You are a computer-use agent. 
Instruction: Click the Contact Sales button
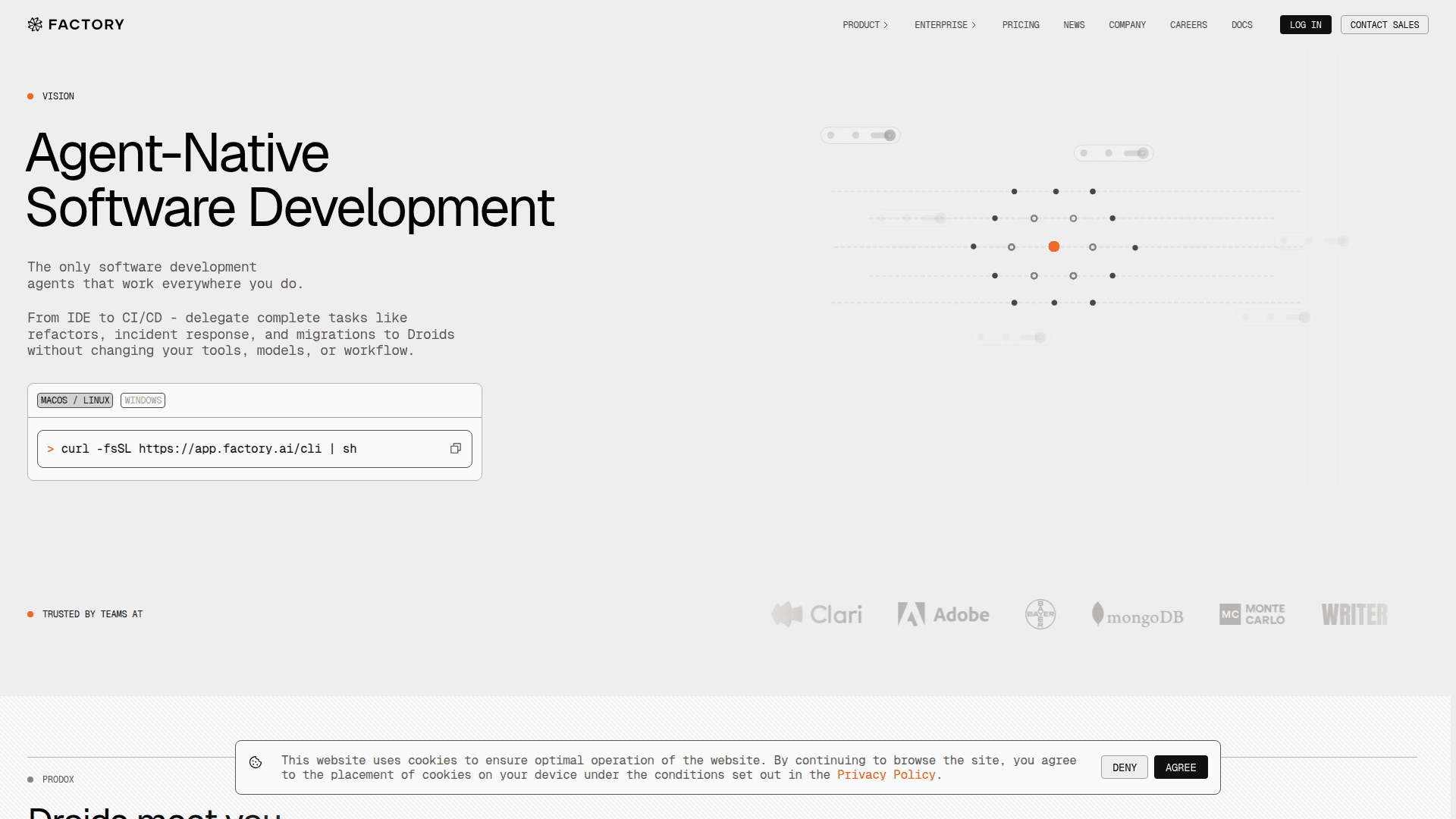tap(1384, 25)
